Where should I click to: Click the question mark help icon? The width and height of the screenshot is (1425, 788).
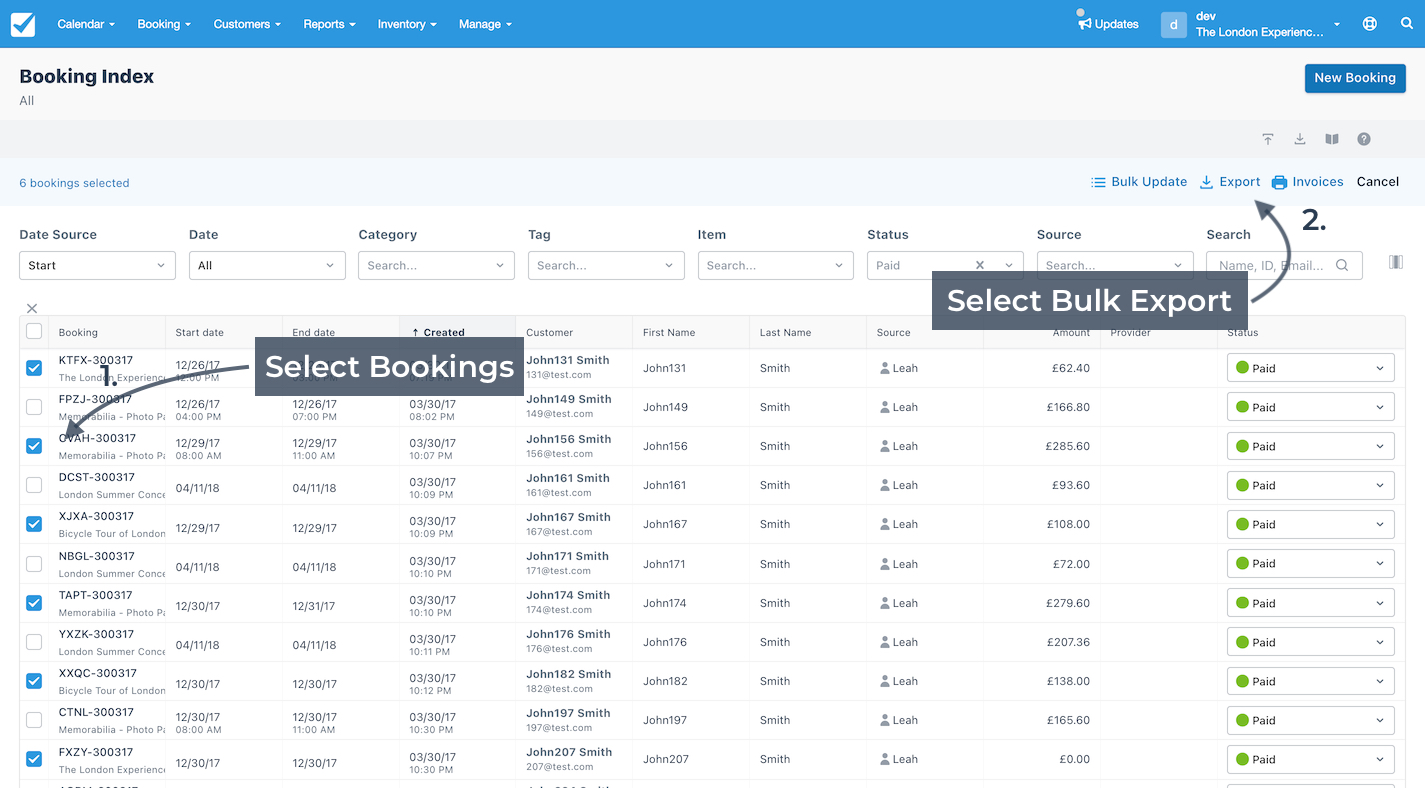tap(1364, 139)
